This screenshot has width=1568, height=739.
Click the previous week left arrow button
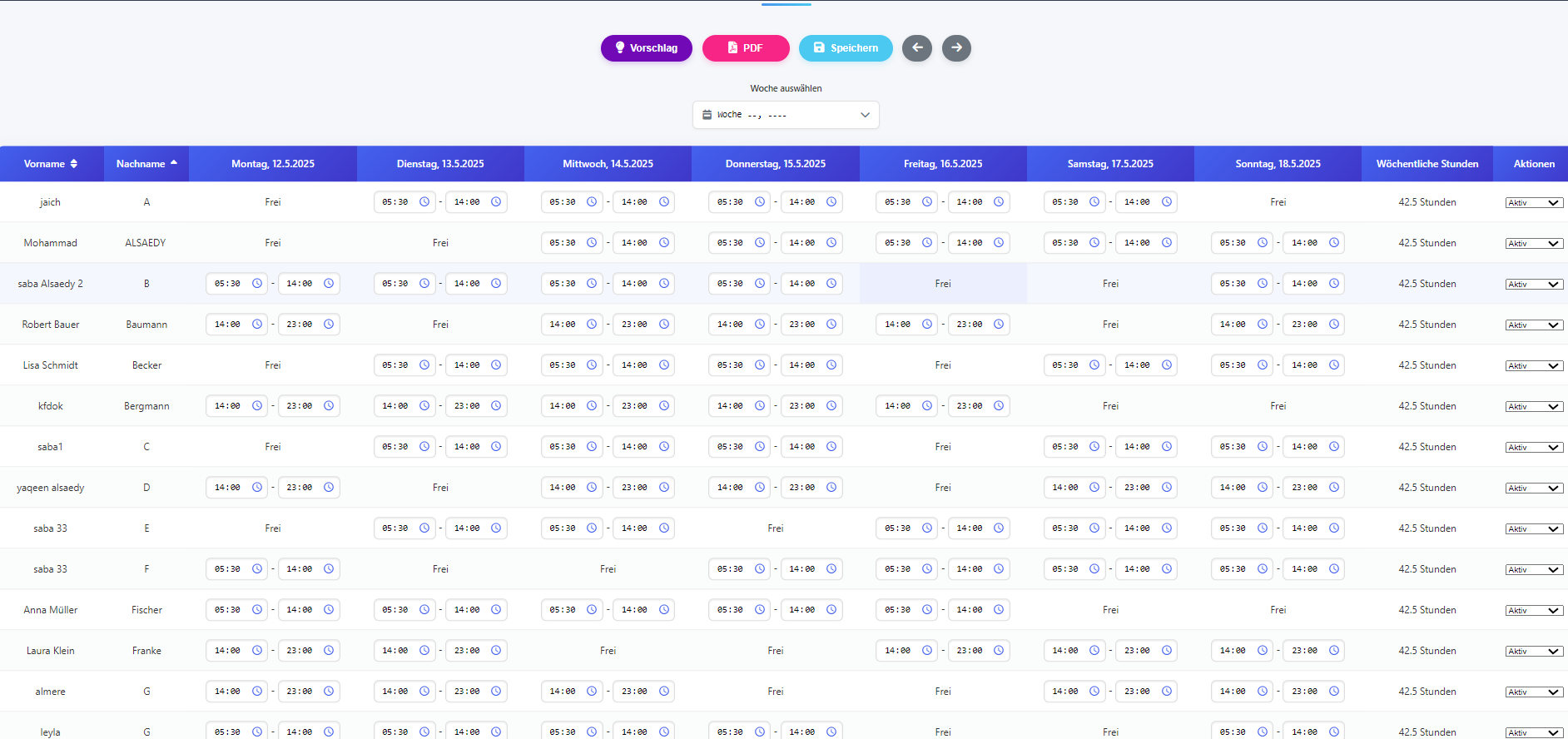coord(917,48)
